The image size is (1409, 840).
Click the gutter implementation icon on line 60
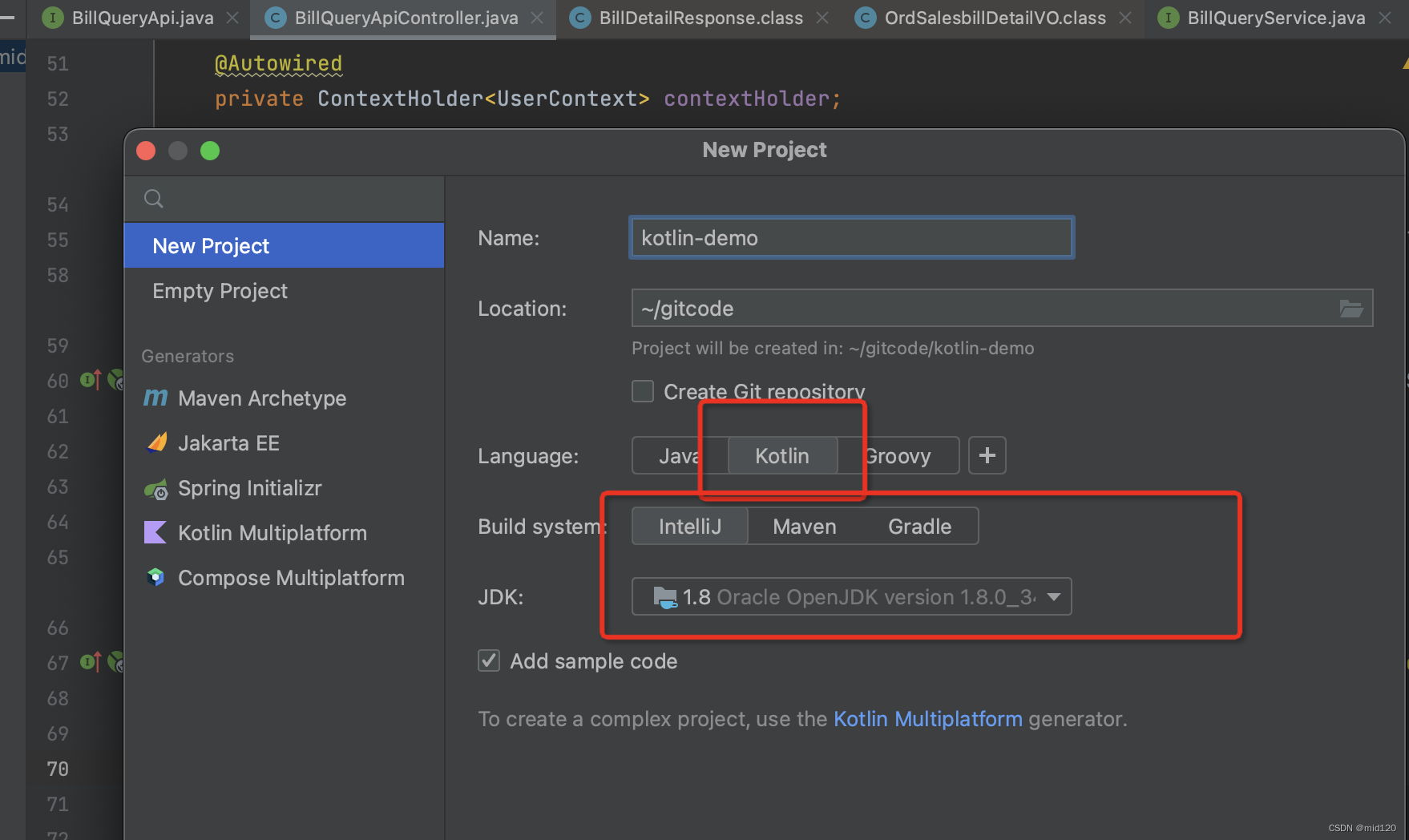coord(91,380)
